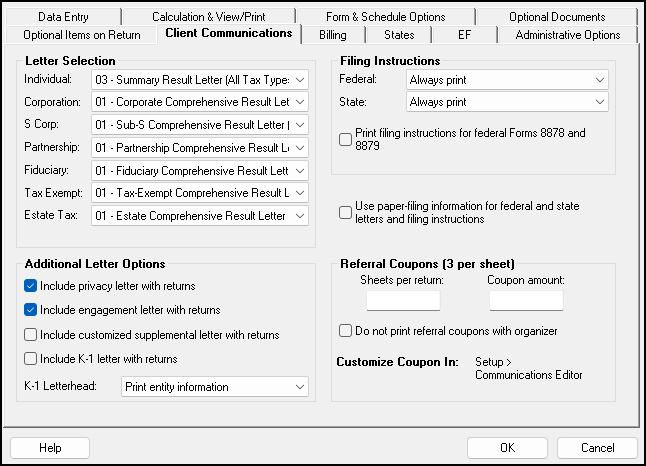
Task: Open the Individual letter selection dropdown
Action: (200, 80)
